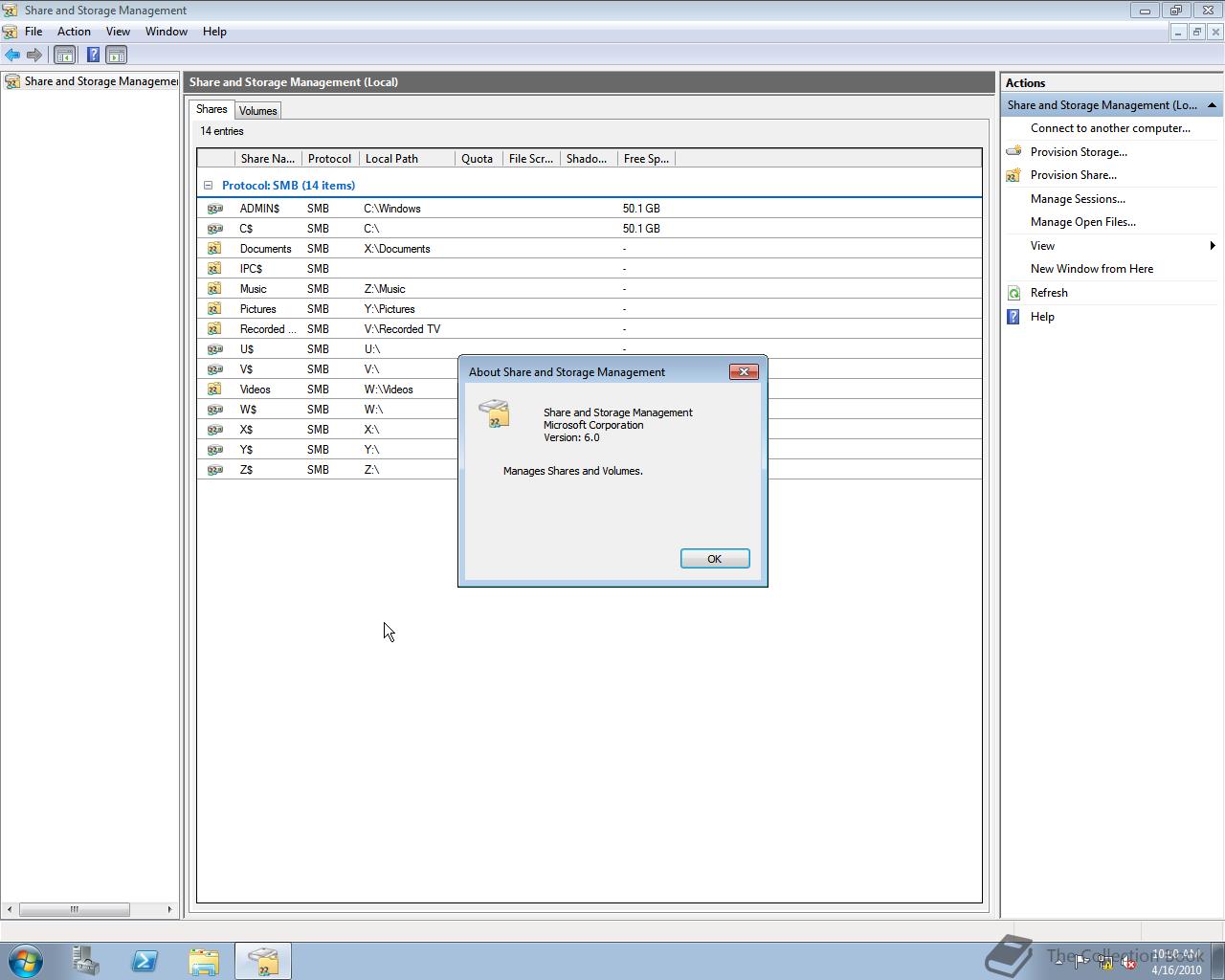Sort by Free Space column header

coord(646,159)
